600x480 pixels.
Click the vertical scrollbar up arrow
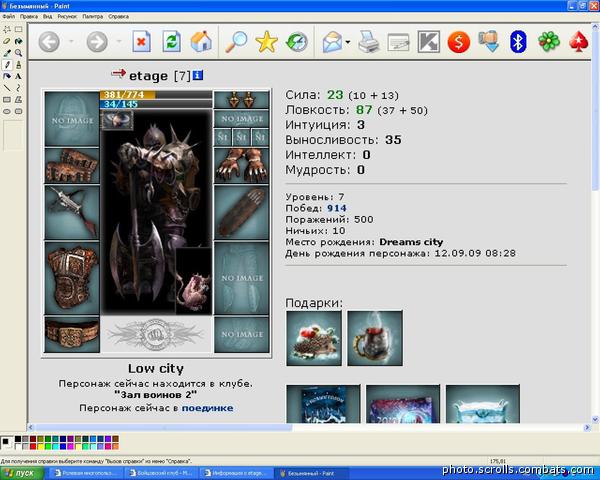[595, 26]
